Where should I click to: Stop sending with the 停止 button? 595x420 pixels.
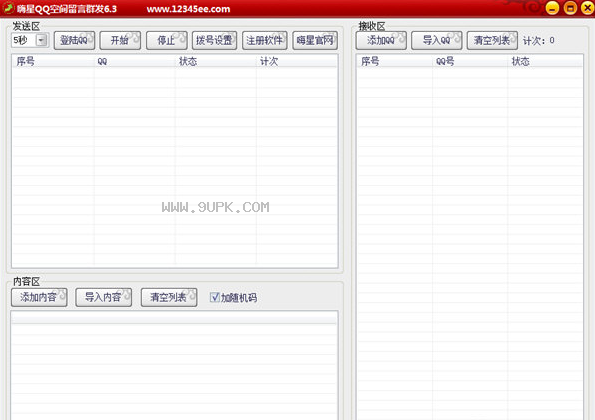coord(167,40)
